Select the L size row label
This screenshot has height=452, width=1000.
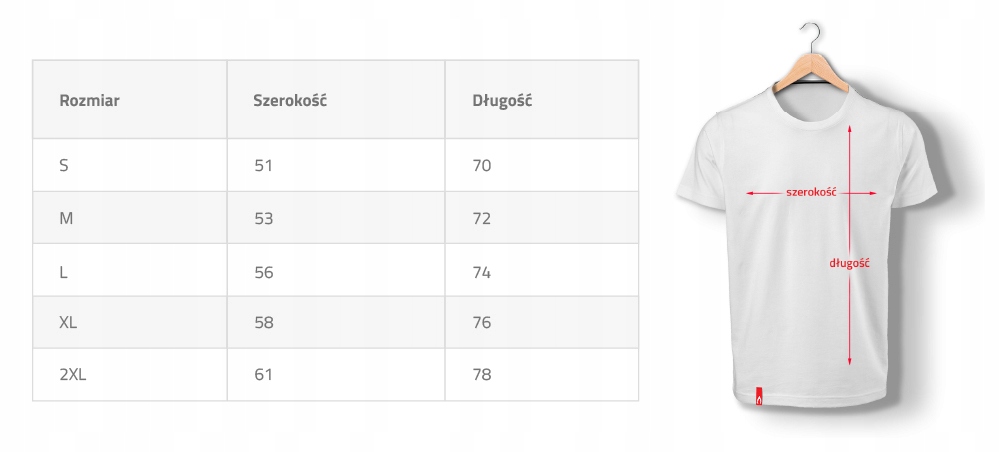coord(63,271)
